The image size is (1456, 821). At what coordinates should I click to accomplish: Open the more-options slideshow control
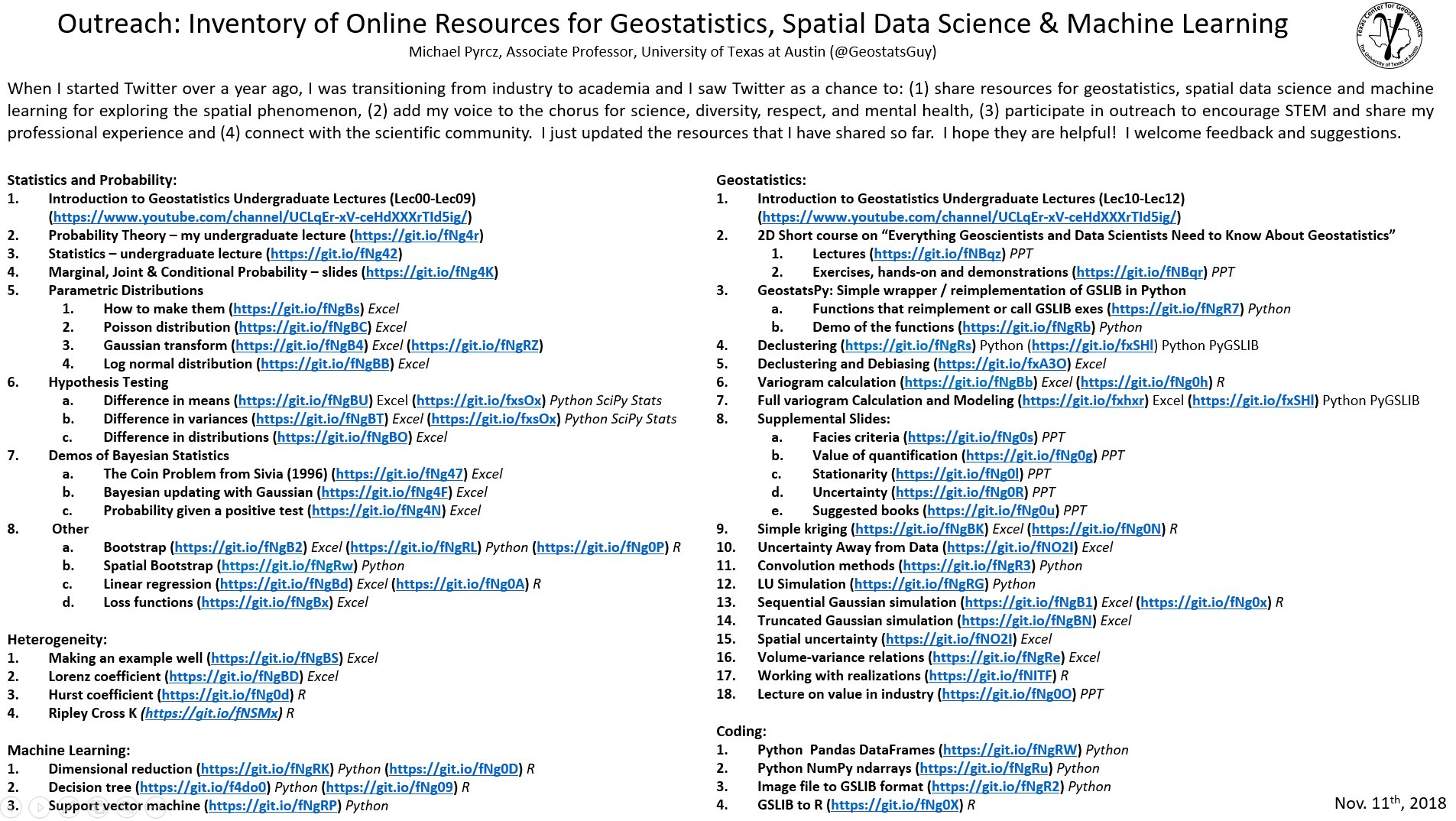pos(157,806)
